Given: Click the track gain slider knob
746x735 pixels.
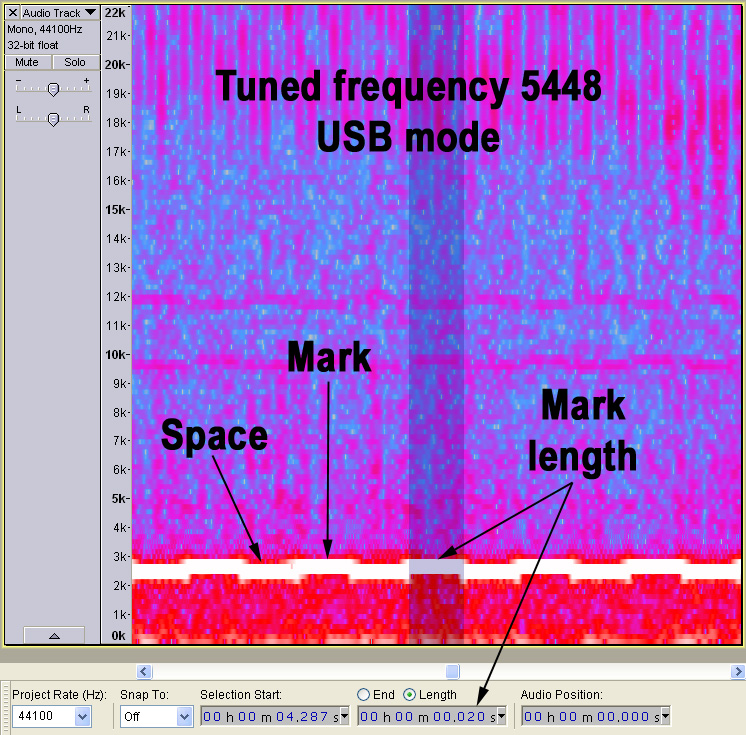Looking at the screenshot, I should click(x=53, y=89).
